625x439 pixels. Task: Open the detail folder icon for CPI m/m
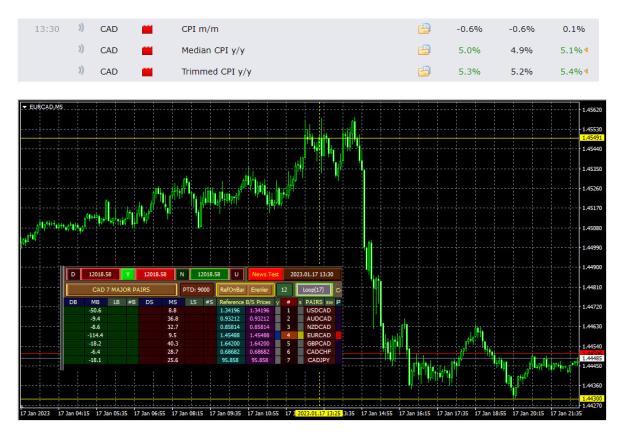[x=424, y=29]
